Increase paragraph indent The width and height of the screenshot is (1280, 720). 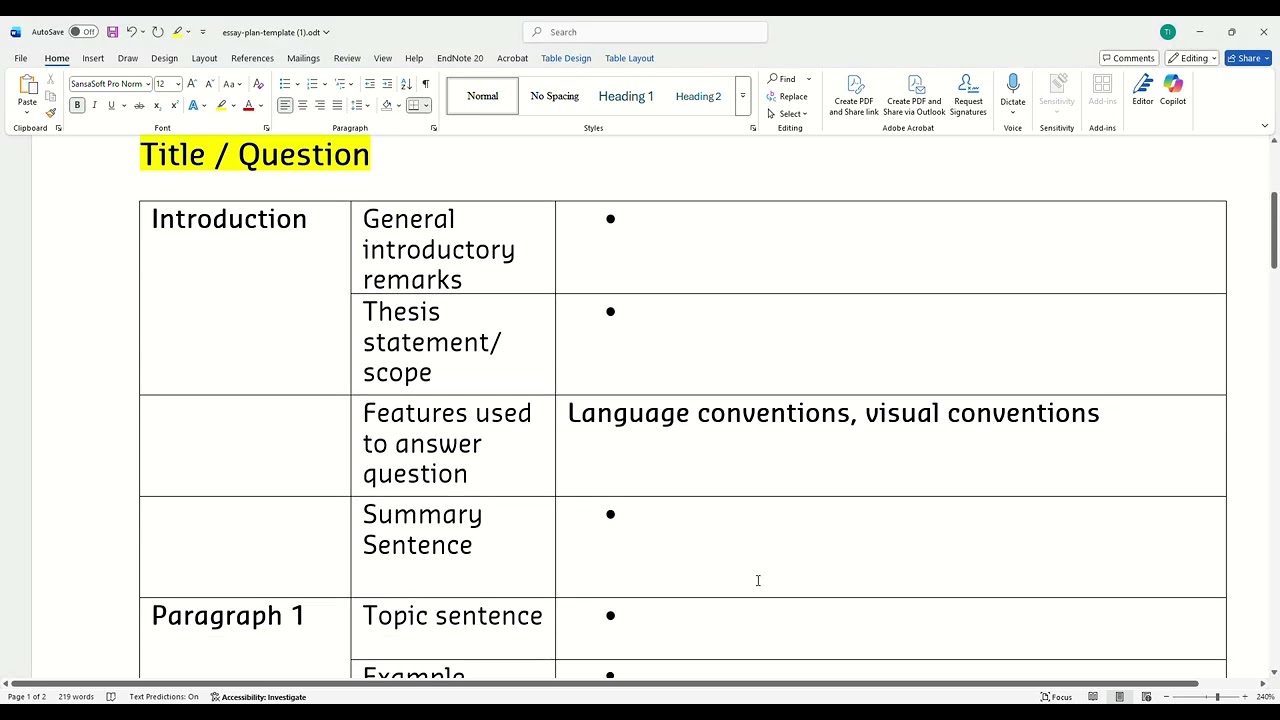click(x=387, y=84)
